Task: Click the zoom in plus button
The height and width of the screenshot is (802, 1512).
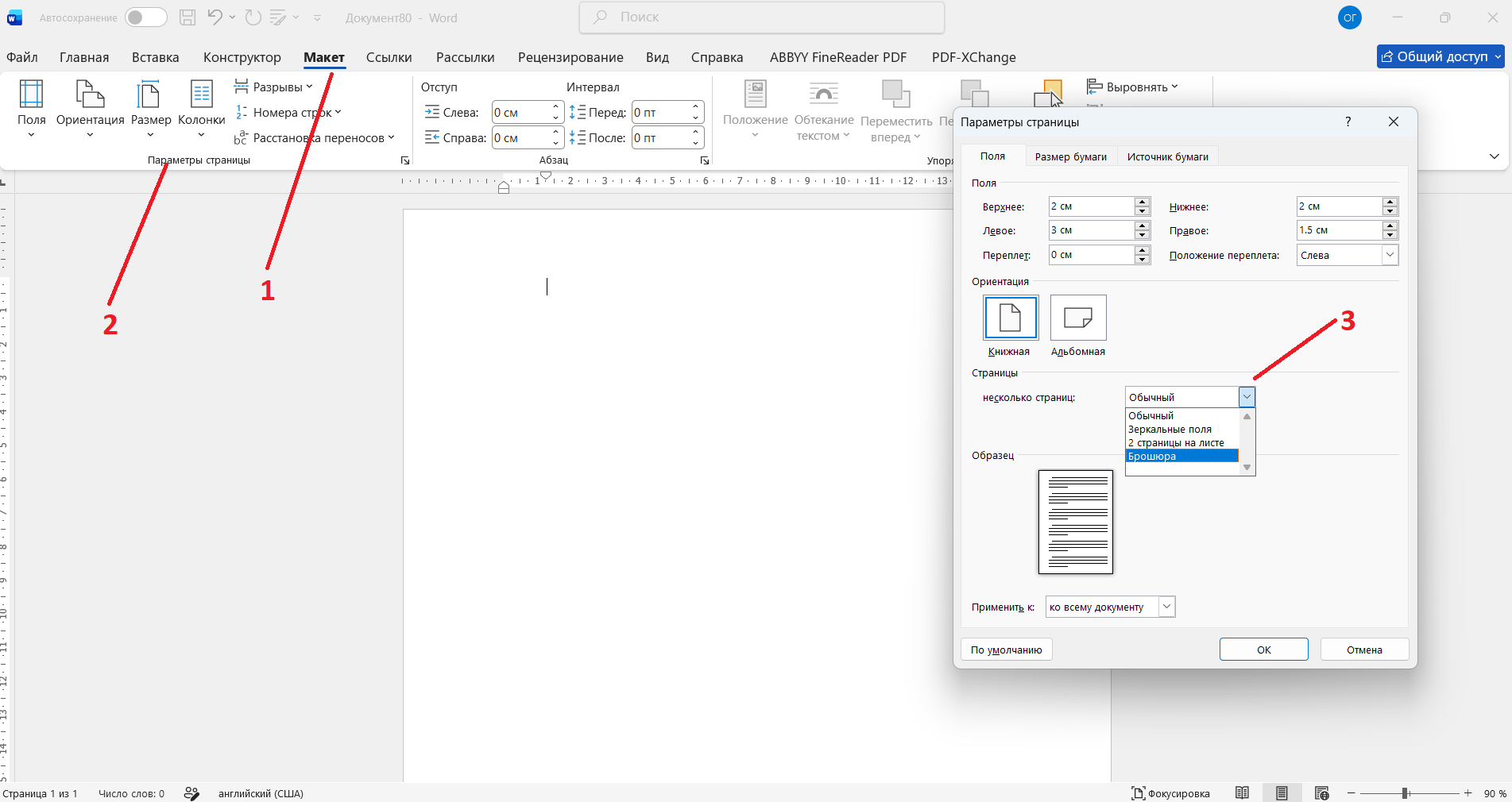Action: point(1468,793)
